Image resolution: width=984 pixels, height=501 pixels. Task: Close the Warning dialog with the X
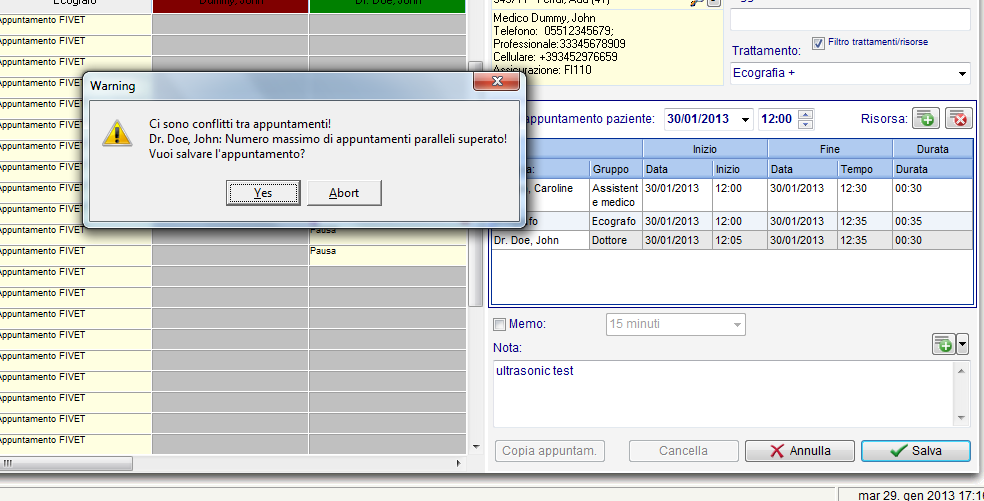coord(496,81)
